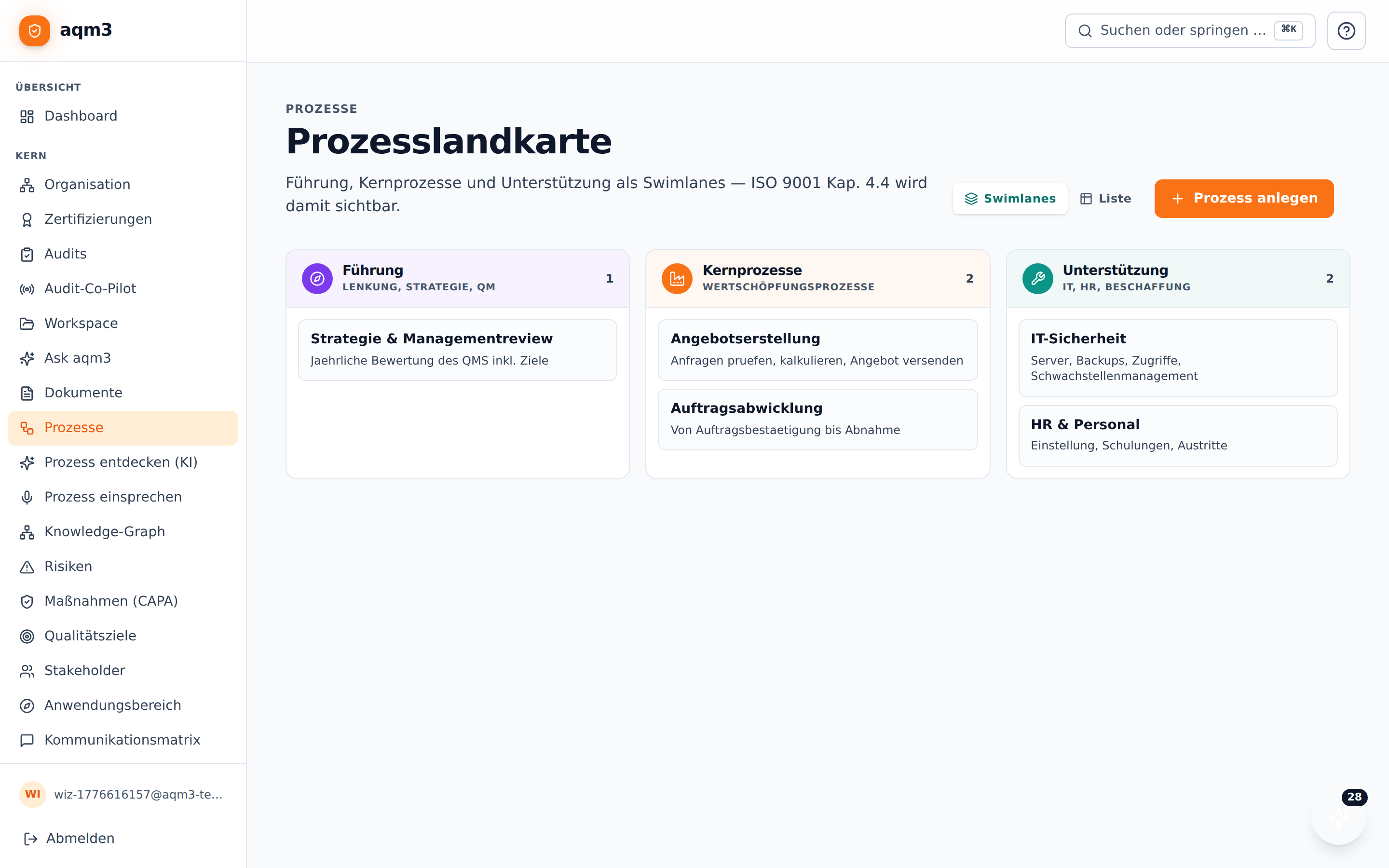Open Workspace in sidebar
Image resolution: width=1389 pixels, height=868 pixels.
tap(123, 324)
